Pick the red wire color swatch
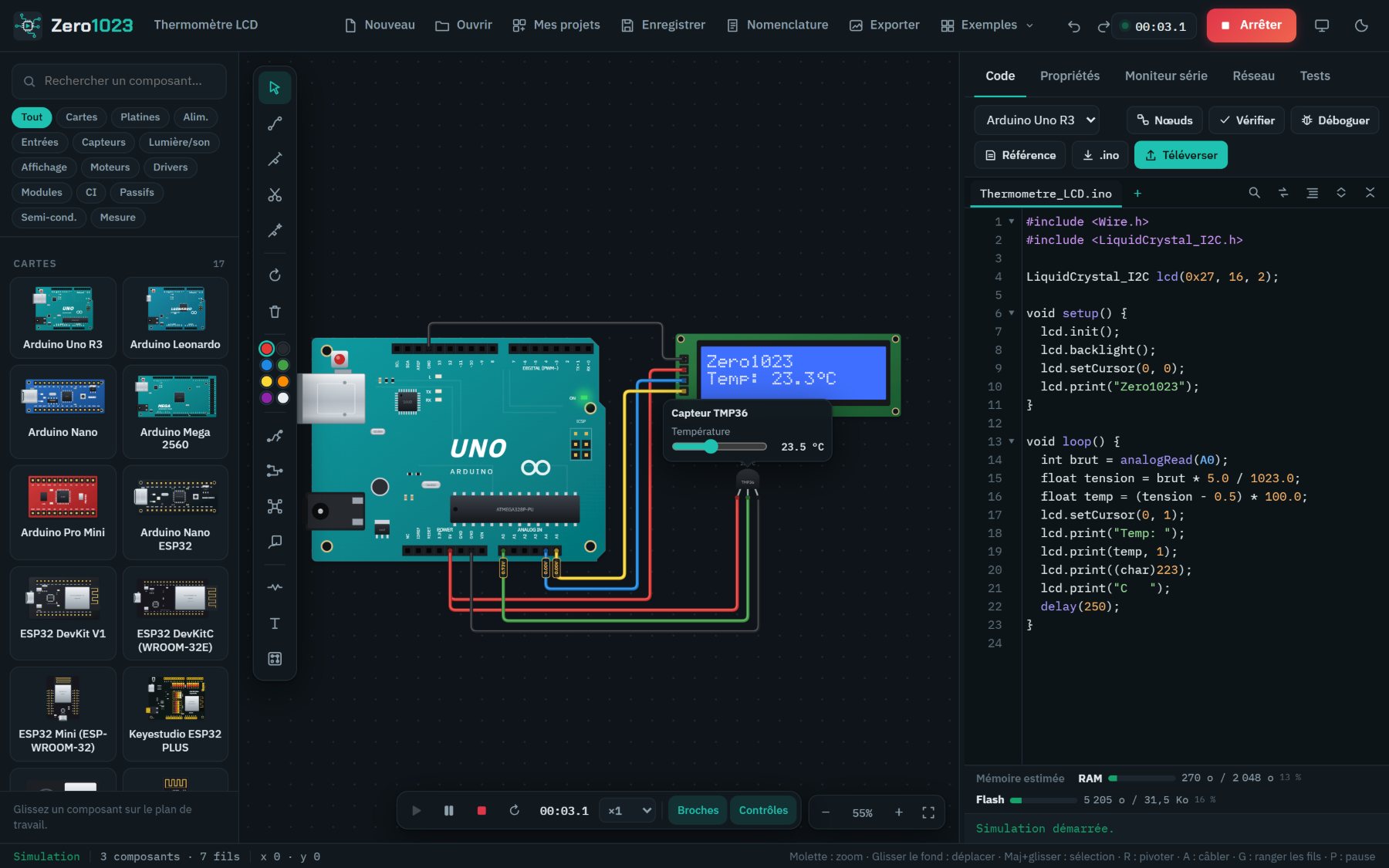Screen dimensions: 1389x868 [266, 349]
